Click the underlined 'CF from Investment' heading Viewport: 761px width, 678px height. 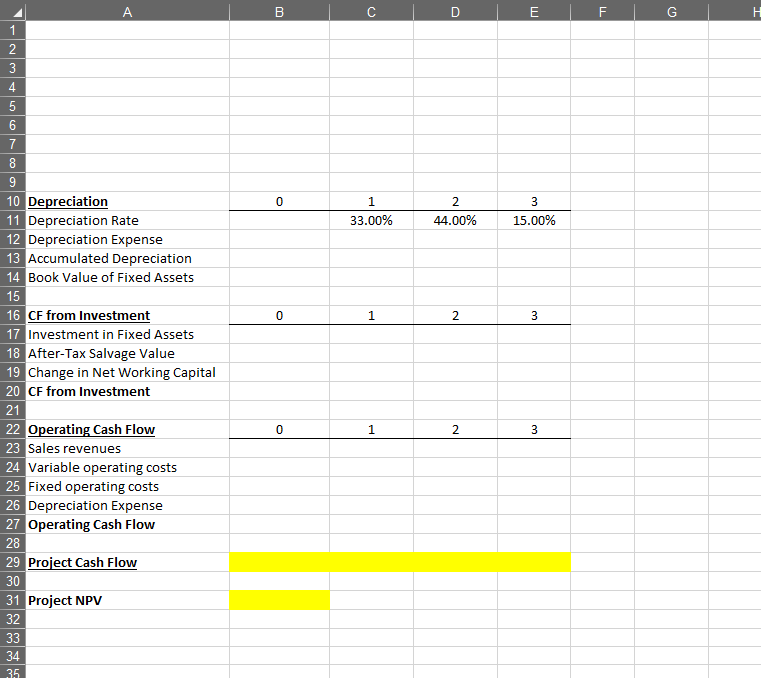(127, 315)
